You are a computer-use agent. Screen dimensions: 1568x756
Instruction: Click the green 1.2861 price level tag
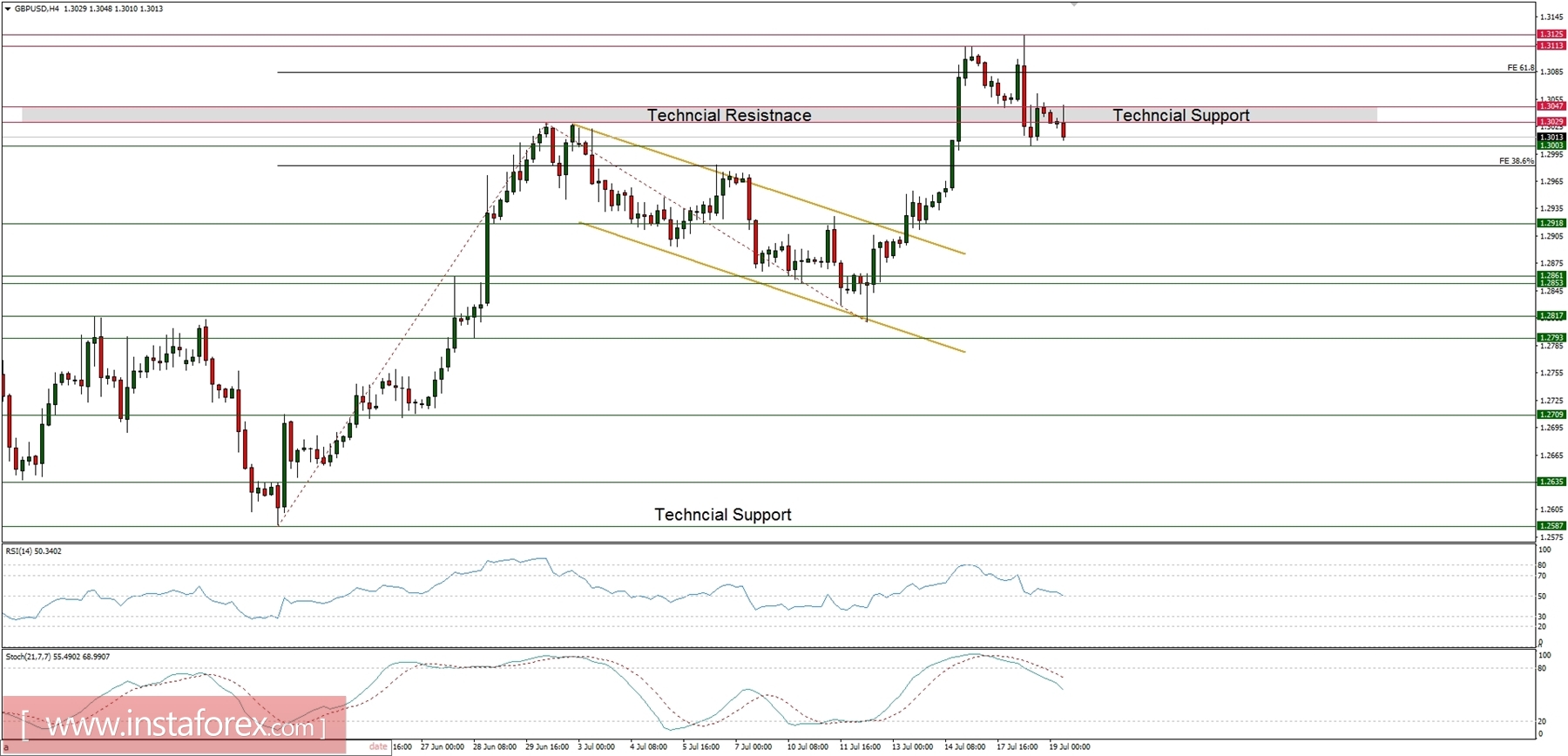point(1551,275)
